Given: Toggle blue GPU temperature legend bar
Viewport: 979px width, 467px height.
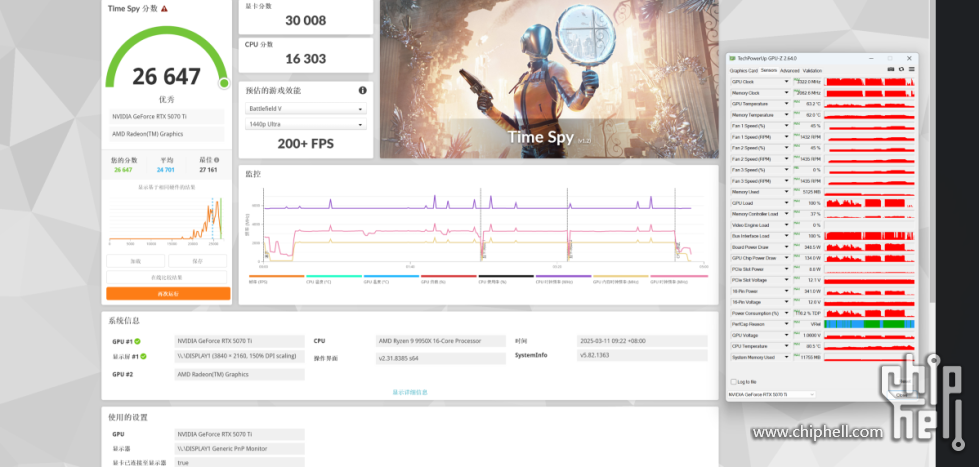Looking at the screenshot, I should pyautogui.click(x=391, y=276).
